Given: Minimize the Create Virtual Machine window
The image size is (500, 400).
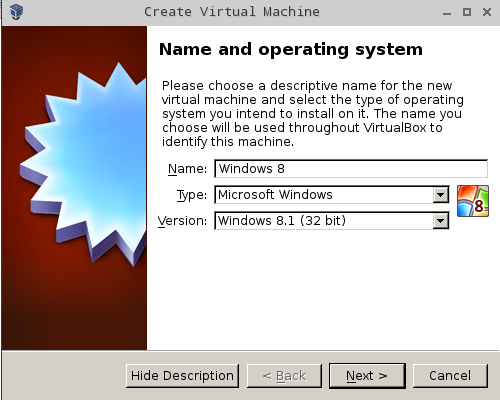Looking at the screenshot, I should click(447, 13).
